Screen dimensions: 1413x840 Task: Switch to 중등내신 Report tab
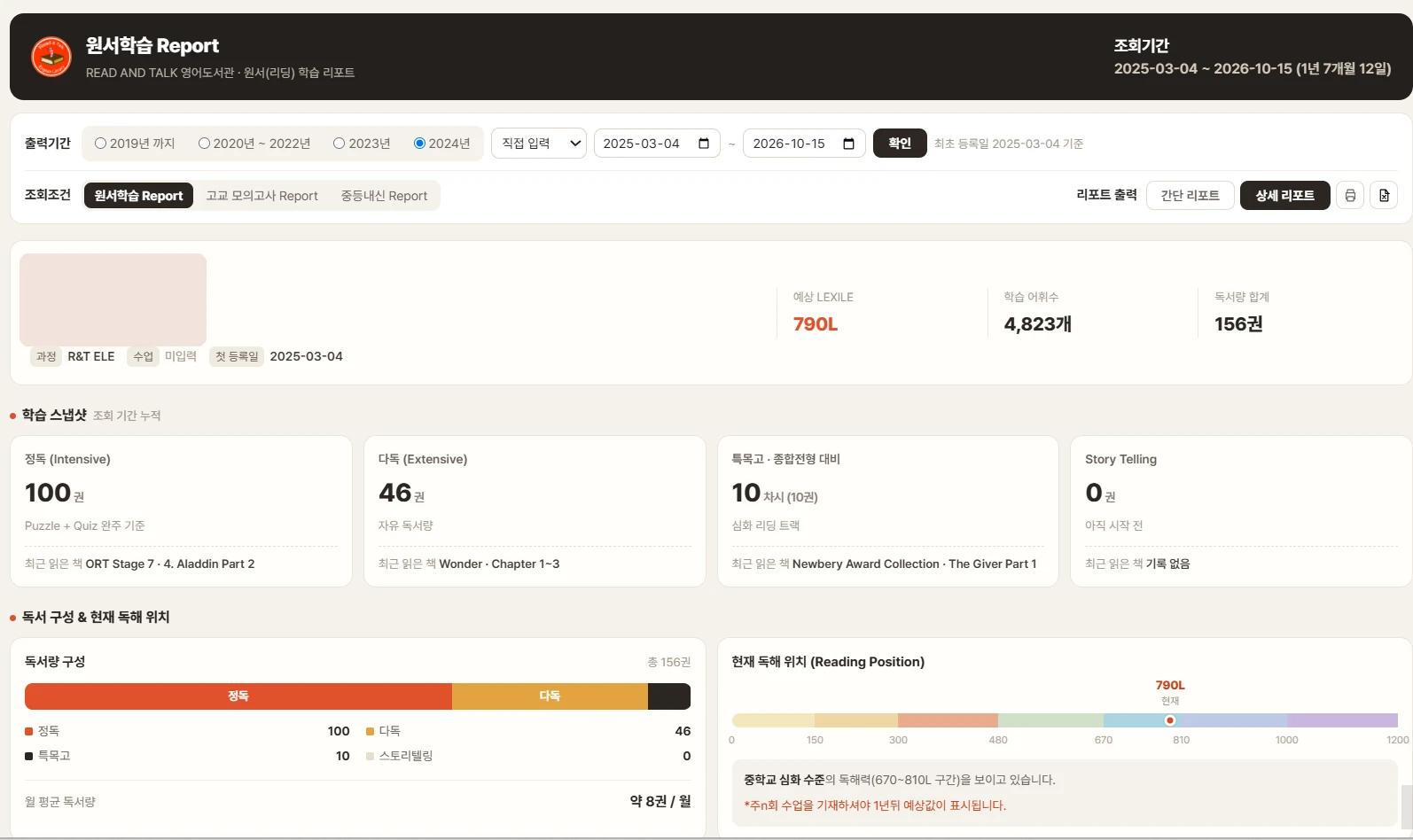384,196
